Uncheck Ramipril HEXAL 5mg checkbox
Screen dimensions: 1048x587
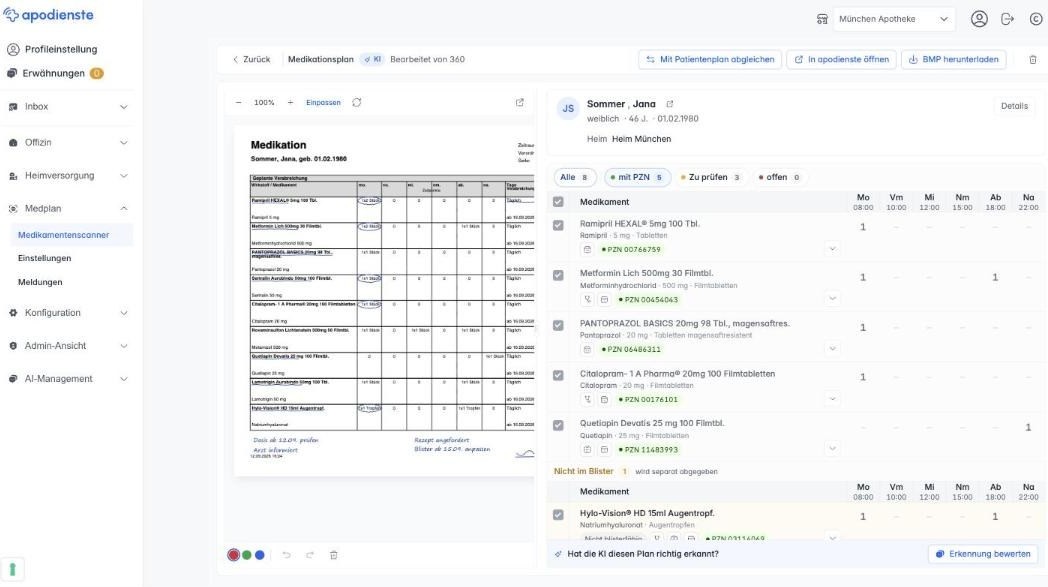(x=558, y=225)
